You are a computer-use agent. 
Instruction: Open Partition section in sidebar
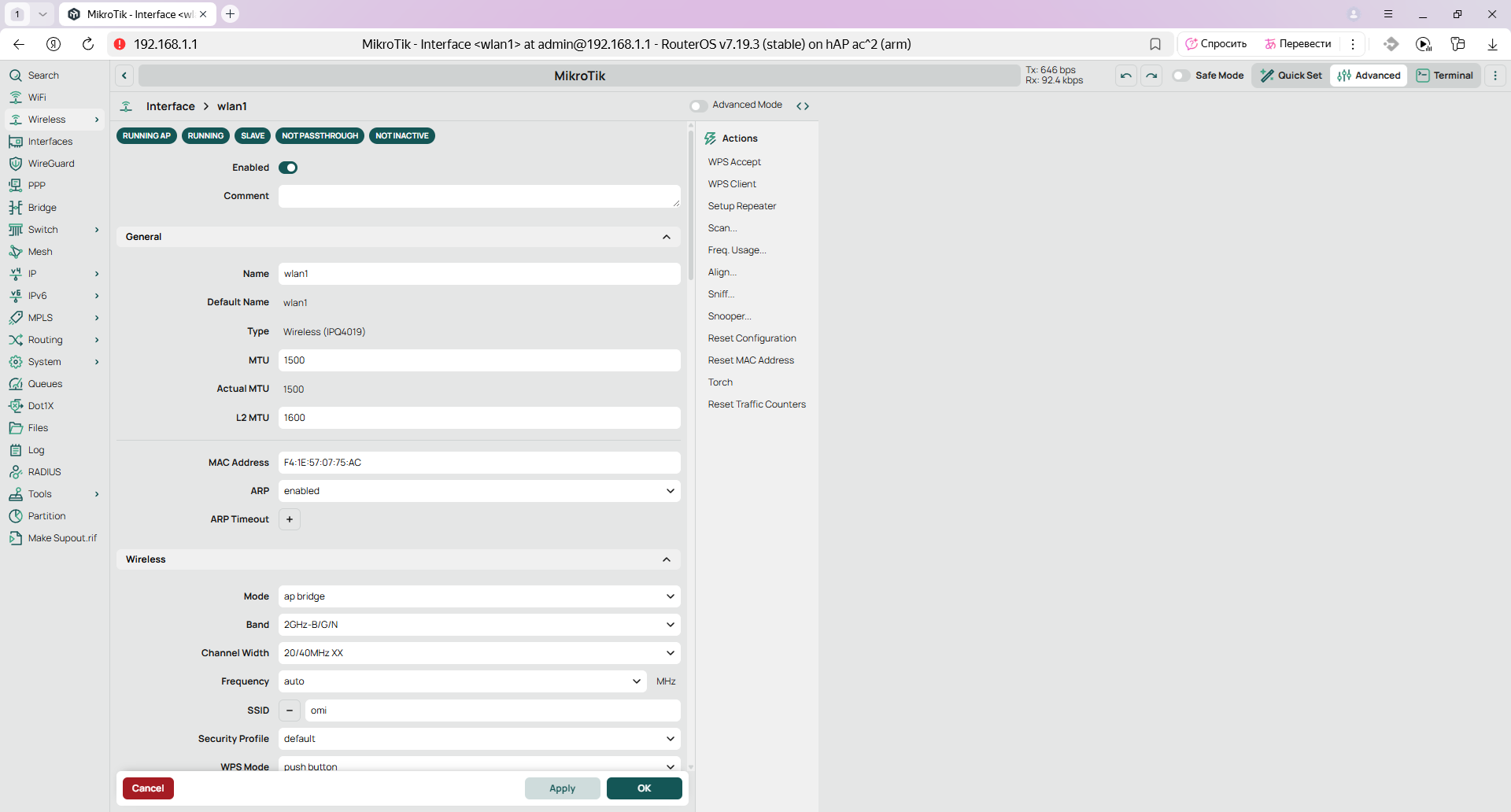[x=54, y=516]
